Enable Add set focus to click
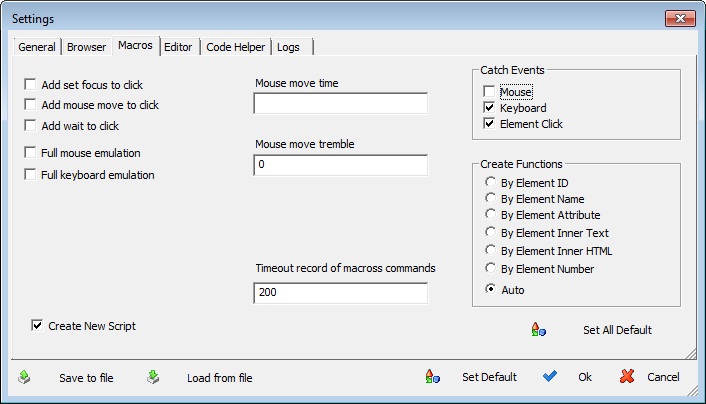This screenshot has width=706, height=404. tap(30, 84)
